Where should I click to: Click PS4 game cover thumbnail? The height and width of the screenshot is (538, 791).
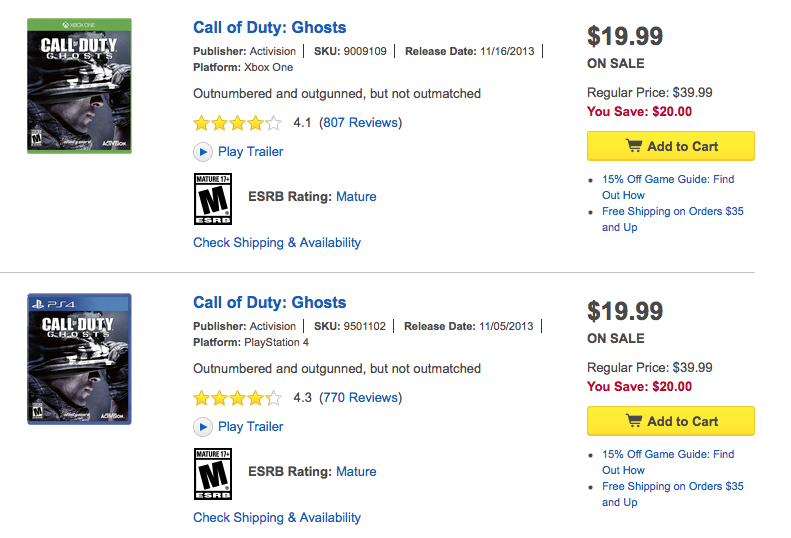79,359
